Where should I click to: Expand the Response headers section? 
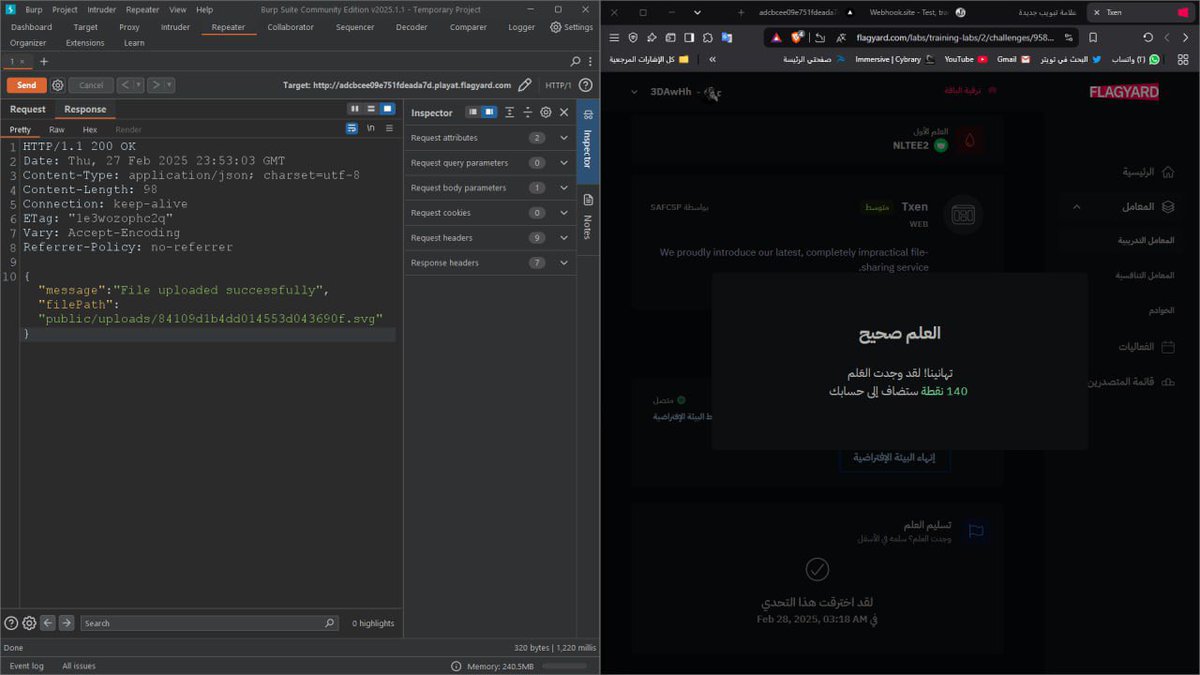563,262
